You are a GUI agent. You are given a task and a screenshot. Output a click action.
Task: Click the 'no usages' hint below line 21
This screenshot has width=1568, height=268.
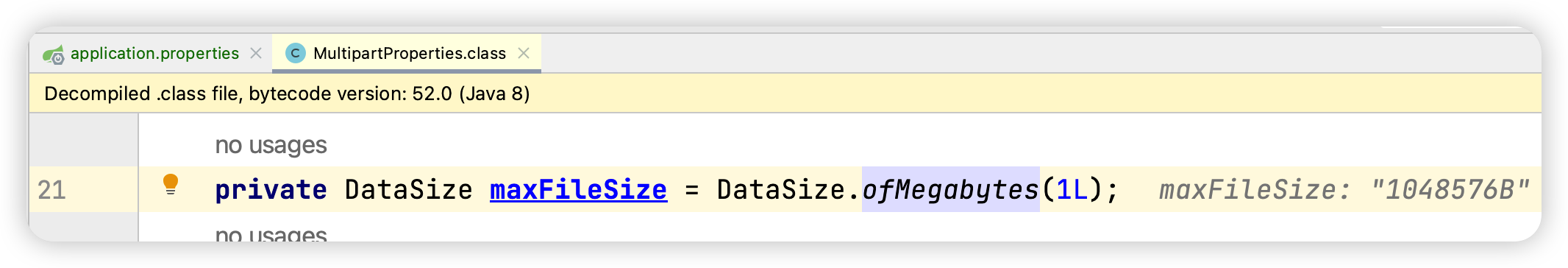click(271, 234)
